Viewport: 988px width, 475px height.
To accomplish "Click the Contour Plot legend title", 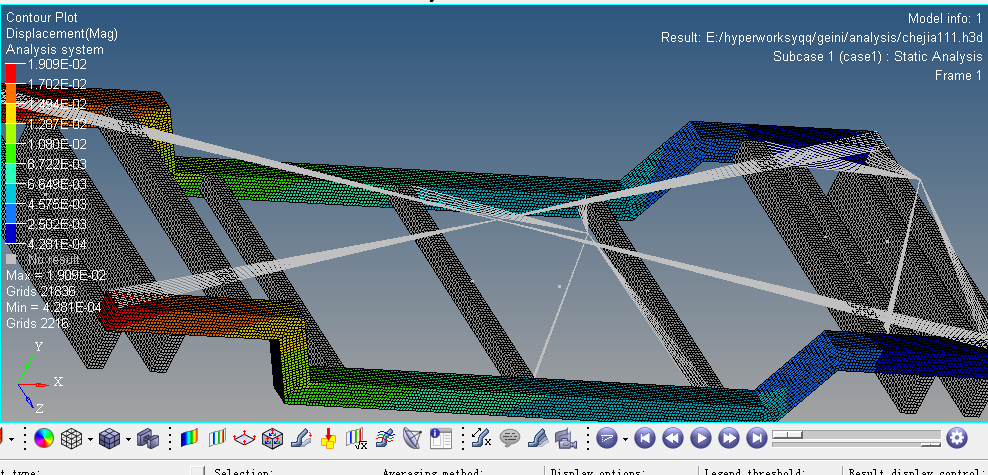I will 42,18.
